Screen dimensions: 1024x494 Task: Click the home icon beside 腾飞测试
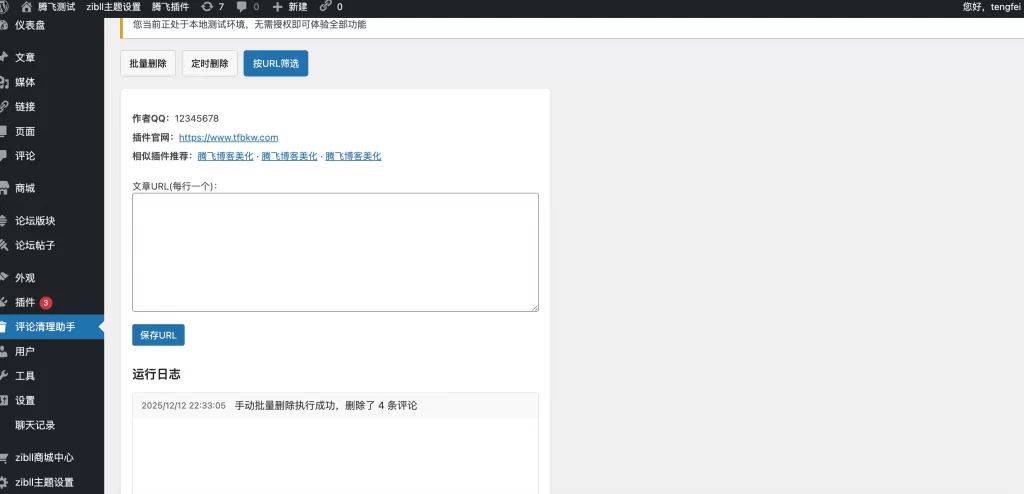(x=26, y=7)
